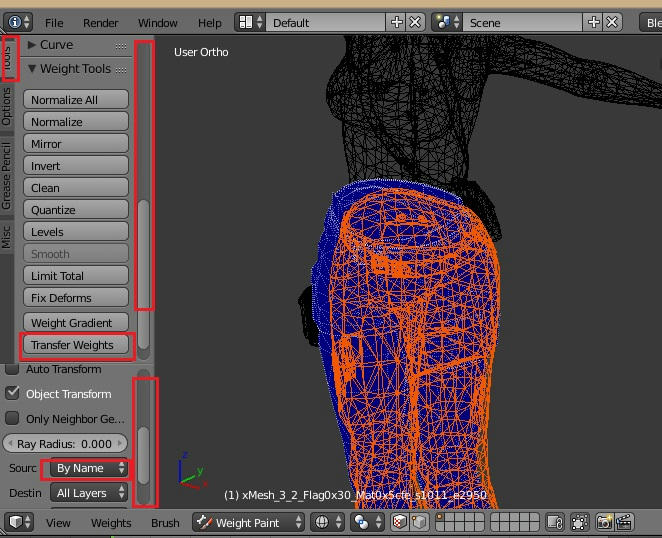Uncheck the Object Transform option
662x538 pixels.
13,394
